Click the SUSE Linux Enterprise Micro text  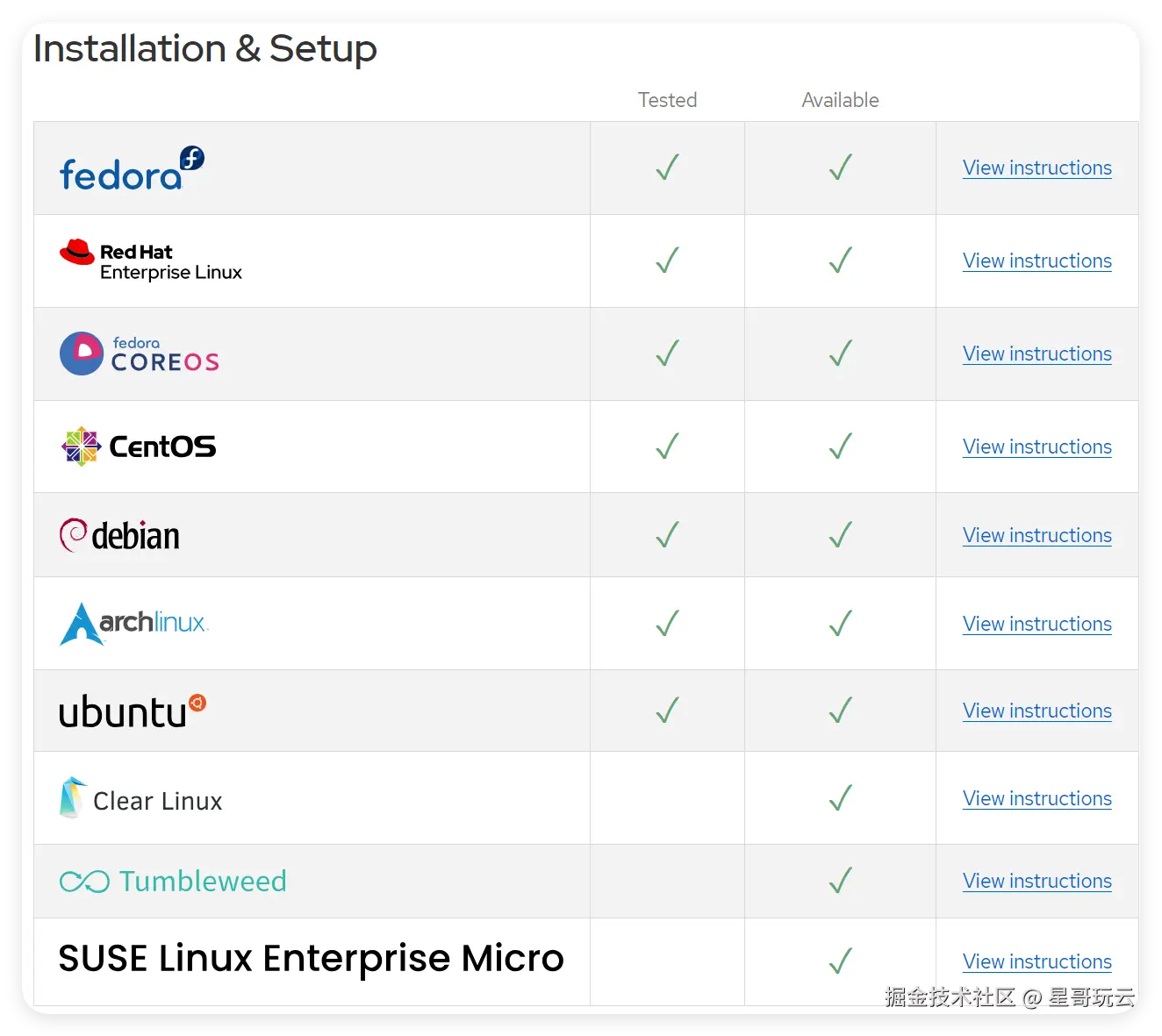(x=311, y=959)
